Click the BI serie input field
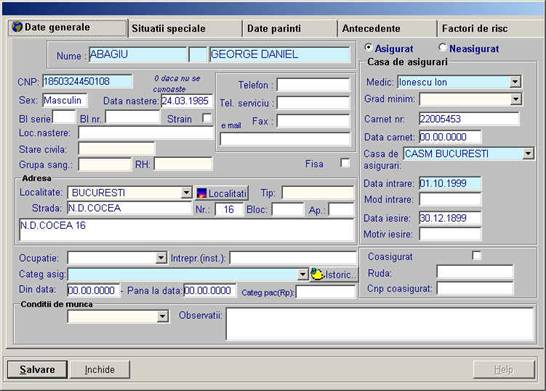This screenshot has height=391, width=546. (x=64, y=117)
